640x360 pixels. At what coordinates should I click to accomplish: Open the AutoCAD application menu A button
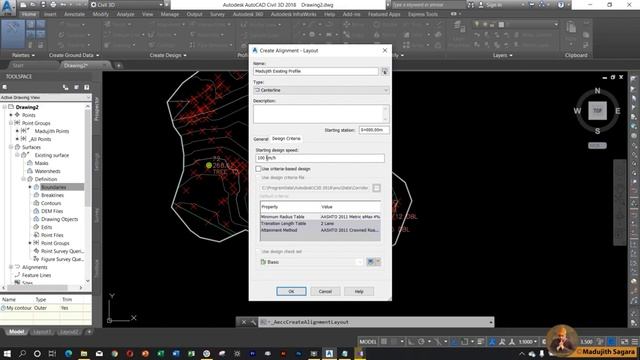tap(7, 7)
